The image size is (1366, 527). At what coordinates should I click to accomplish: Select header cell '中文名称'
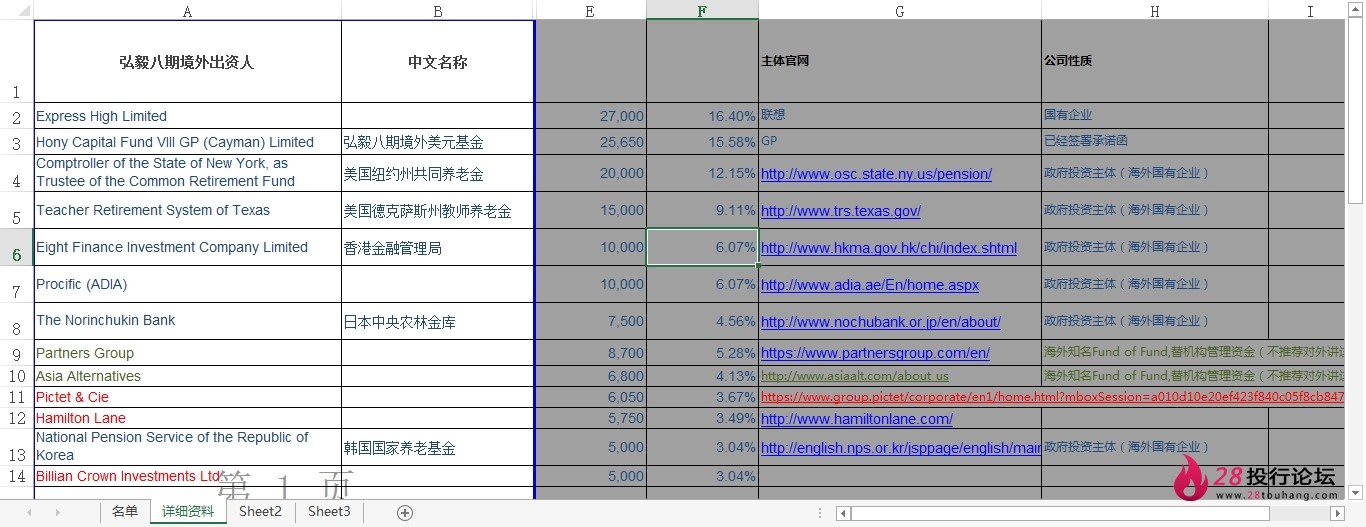click(438, 61)
